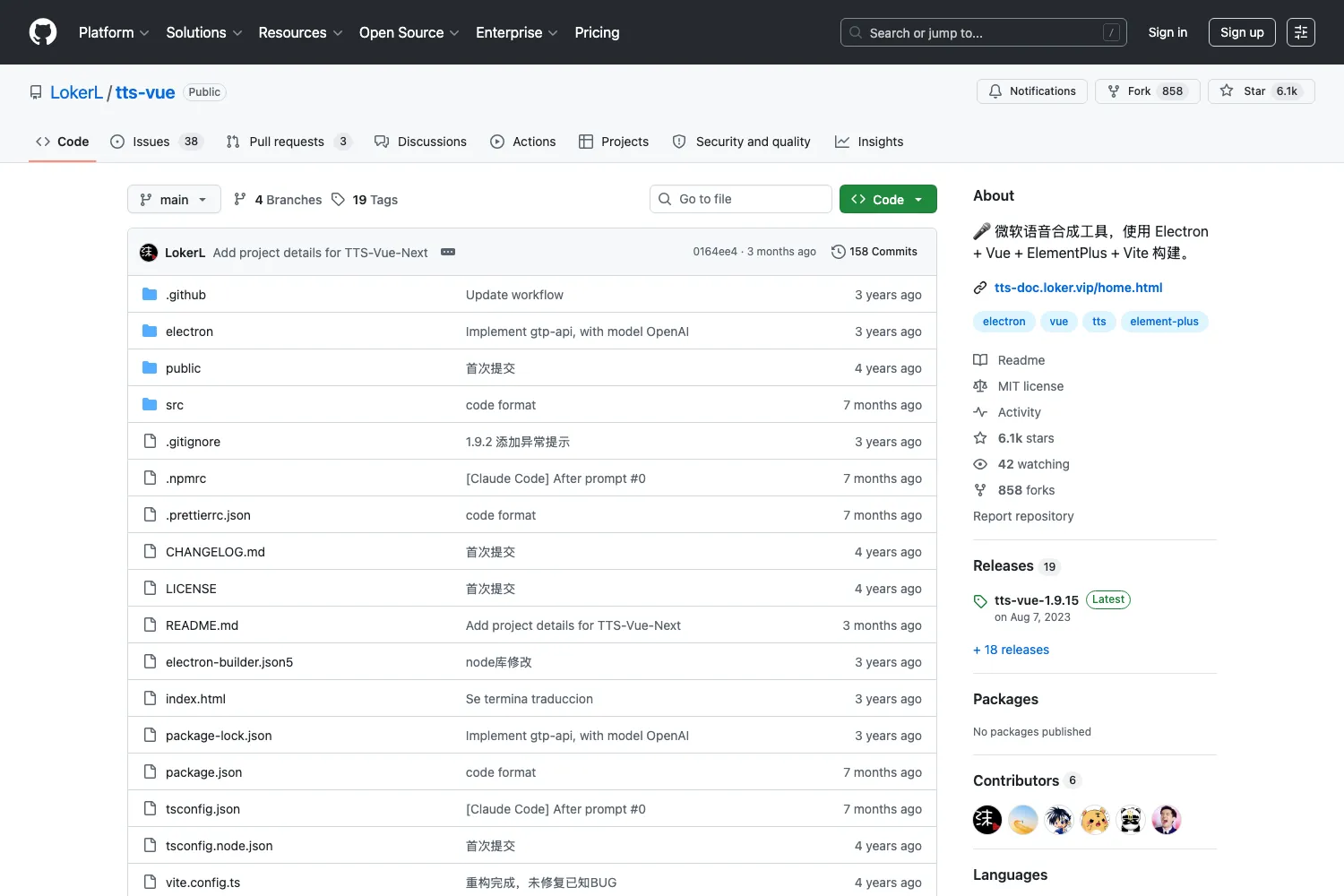Click the MIT license scale icon
This screenshot has width=1344, height=896.
(x=980, y=385)
